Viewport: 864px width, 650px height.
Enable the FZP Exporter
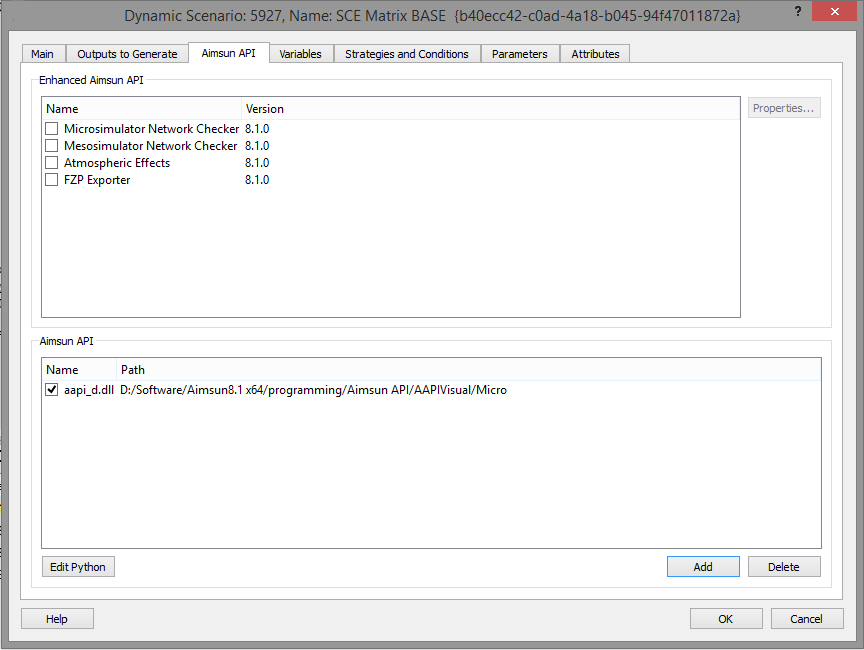click(x=51, y=179)
